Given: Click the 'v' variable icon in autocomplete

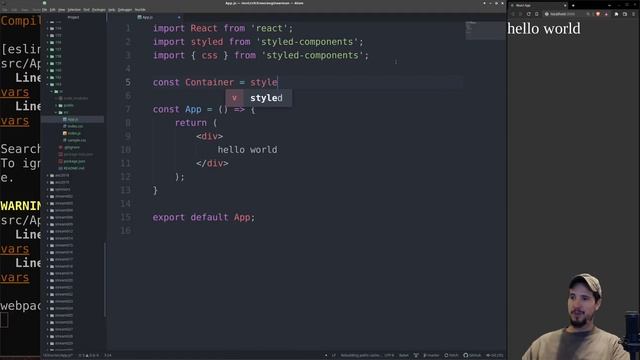Looking at the screenshot, I should click(234, 98).
